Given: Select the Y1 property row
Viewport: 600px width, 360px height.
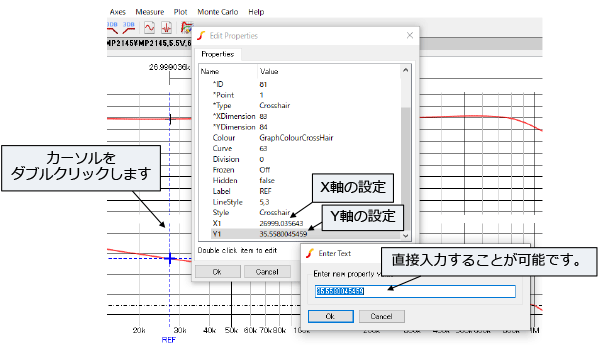Looking at the screenshot, I should click(305, 234).
